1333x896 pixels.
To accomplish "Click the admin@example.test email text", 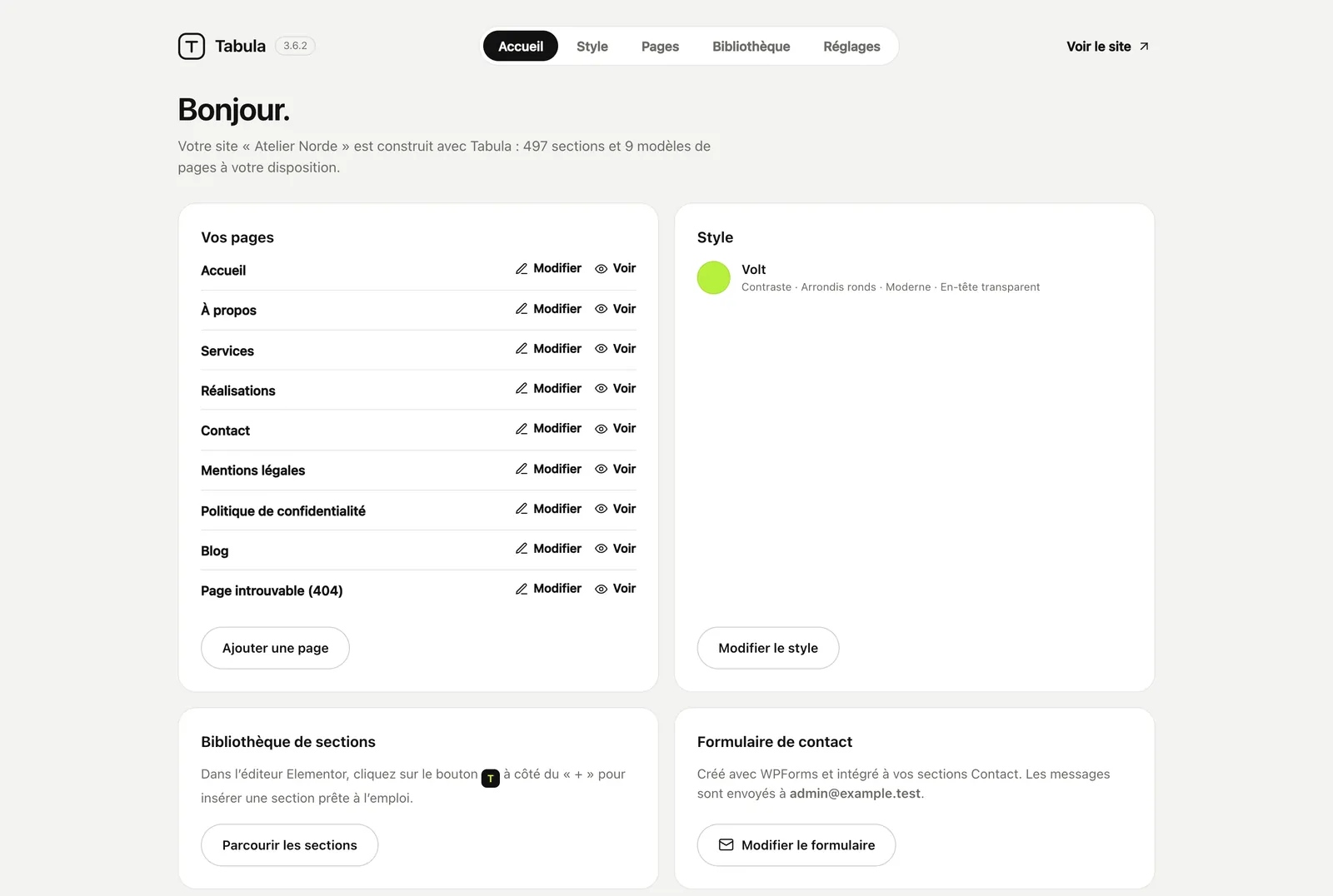I will click(x=855, y=794).
